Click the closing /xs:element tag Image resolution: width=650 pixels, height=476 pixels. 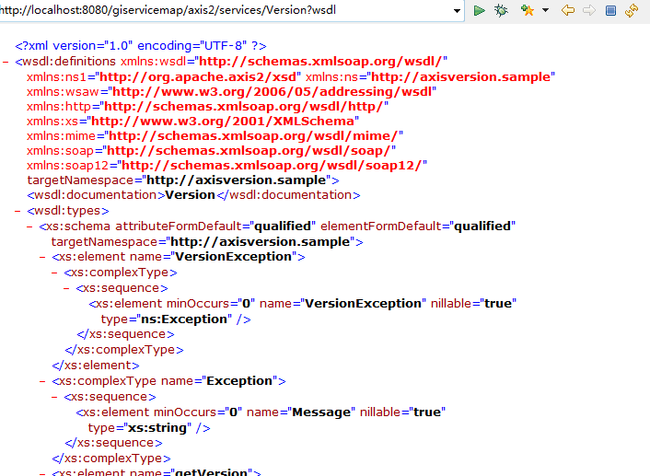point(96,365)
